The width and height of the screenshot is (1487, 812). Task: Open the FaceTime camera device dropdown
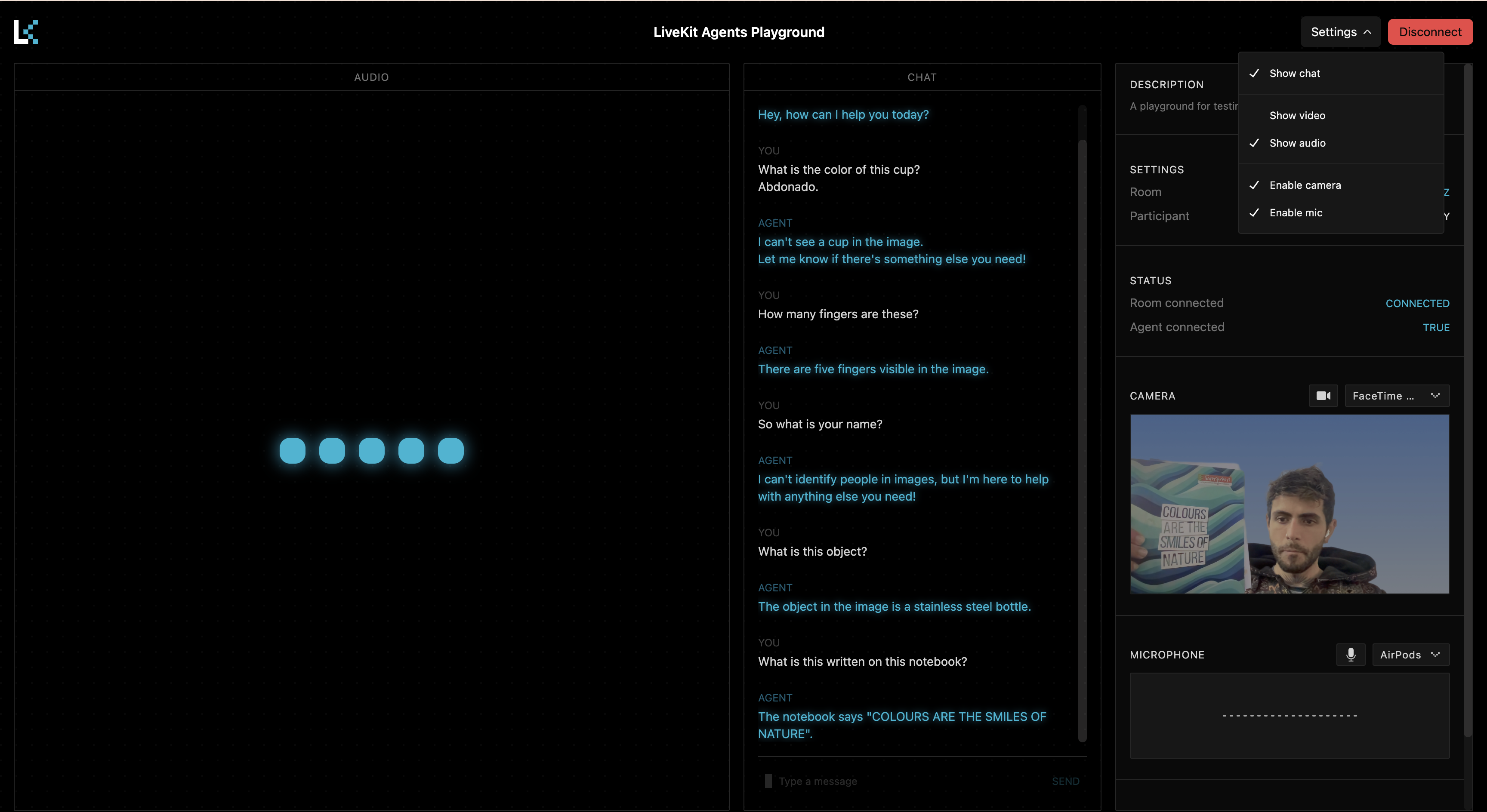(1396, 396)
